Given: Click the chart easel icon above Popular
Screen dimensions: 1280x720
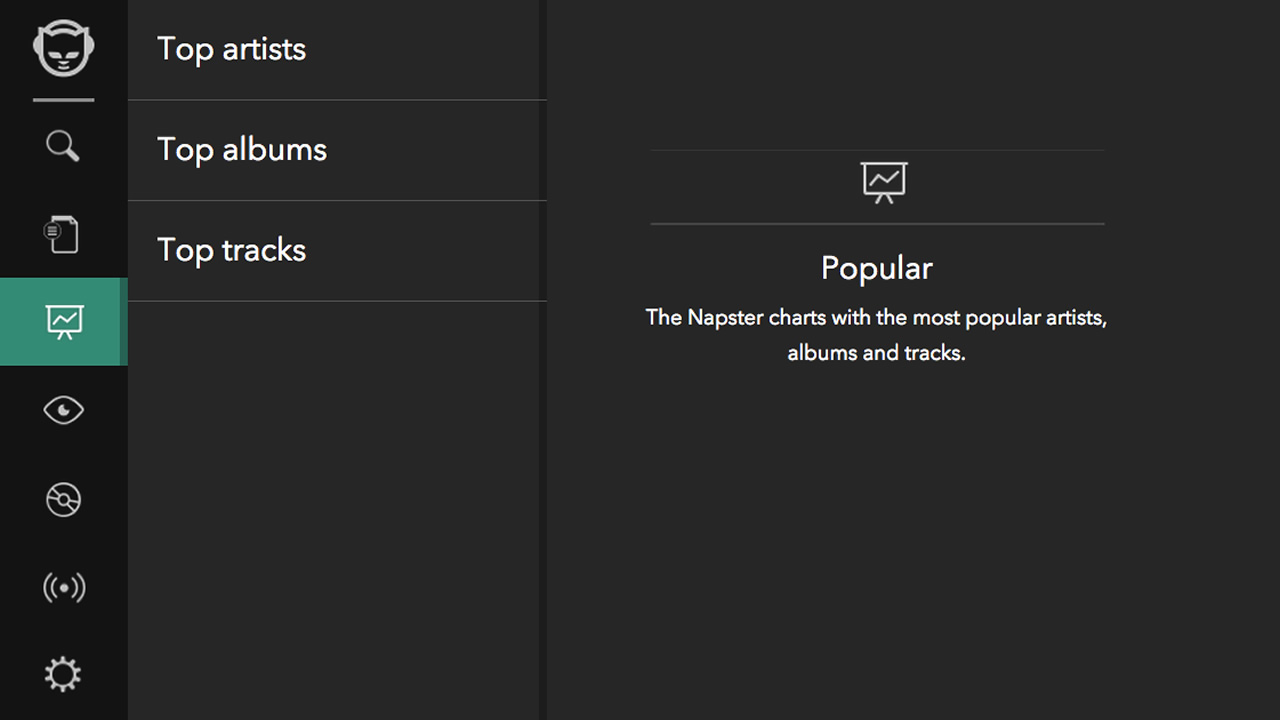Looking at the screenshot, I should 884,183.
